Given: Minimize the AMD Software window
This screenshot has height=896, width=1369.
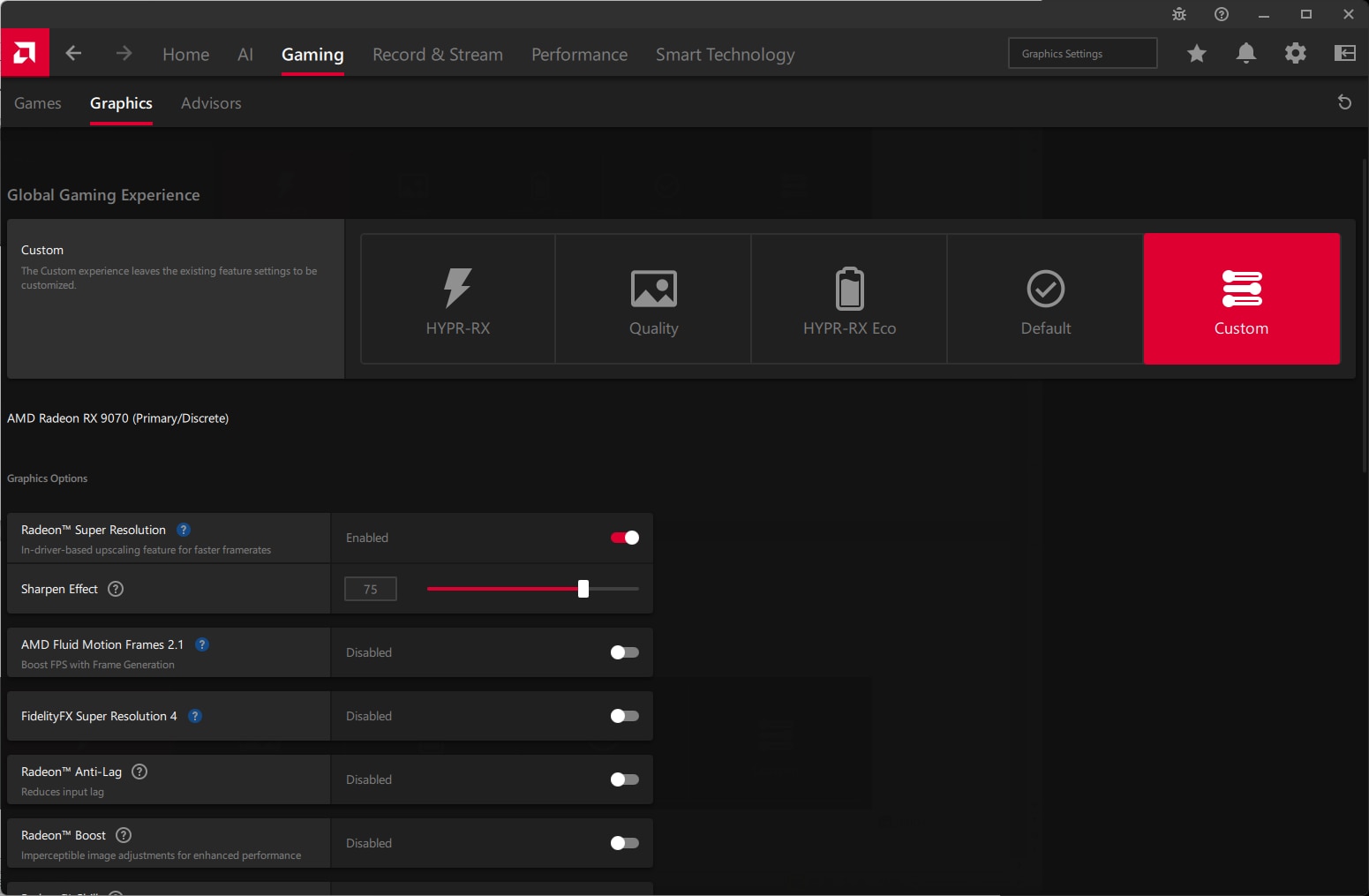Looking at the screenshot, I should pyautogui.click(x=1264, y=14).
